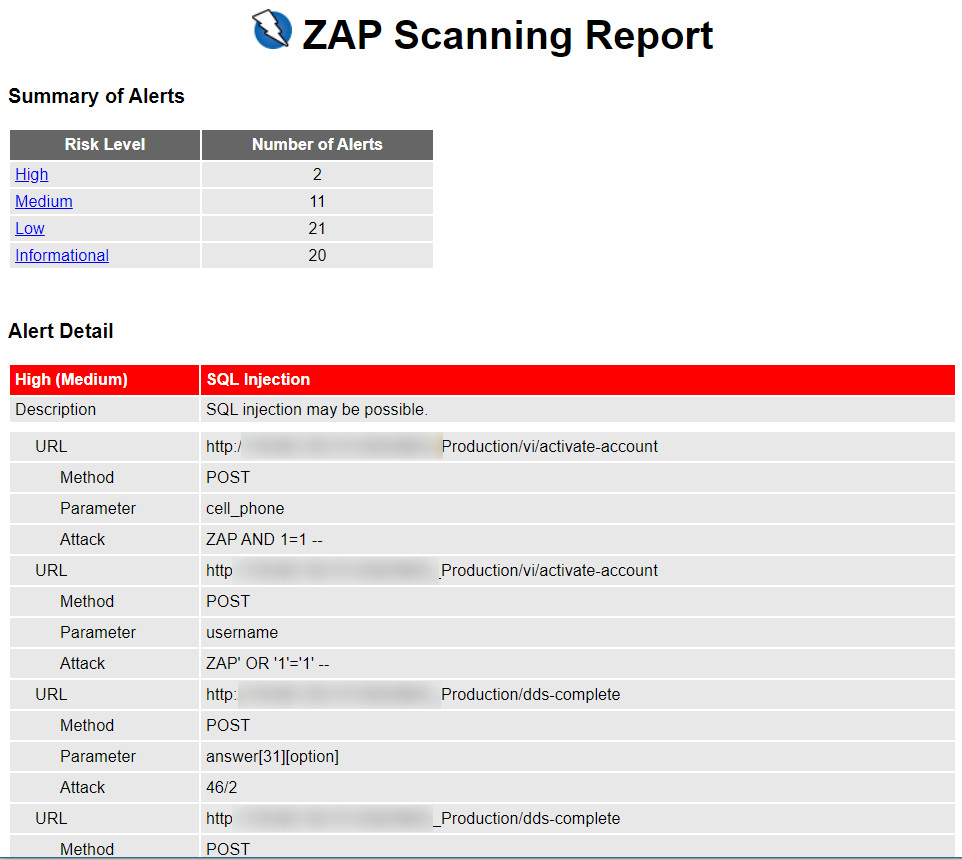
Task: Select 'SQL injection may be possible.' text
Action: 317,410
